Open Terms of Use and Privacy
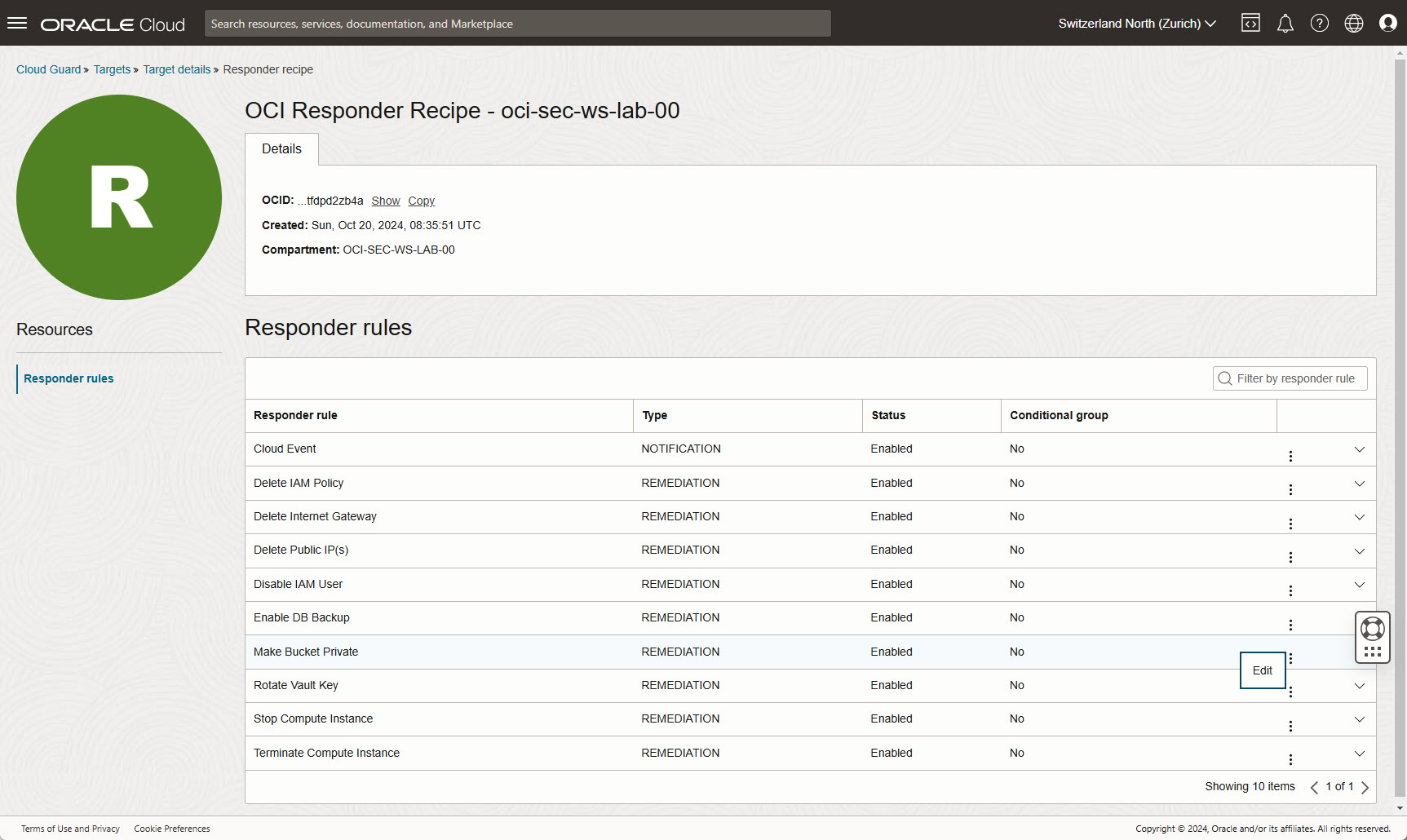The height and width of the screenshot is (840, 1407). tap(70, 829)
